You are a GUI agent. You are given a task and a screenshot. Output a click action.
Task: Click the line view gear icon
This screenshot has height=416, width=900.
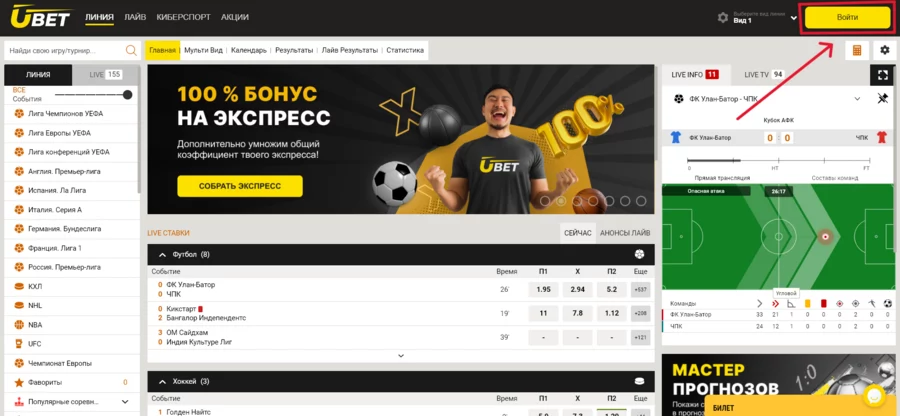pyautogui.click(x=723, y=18)
